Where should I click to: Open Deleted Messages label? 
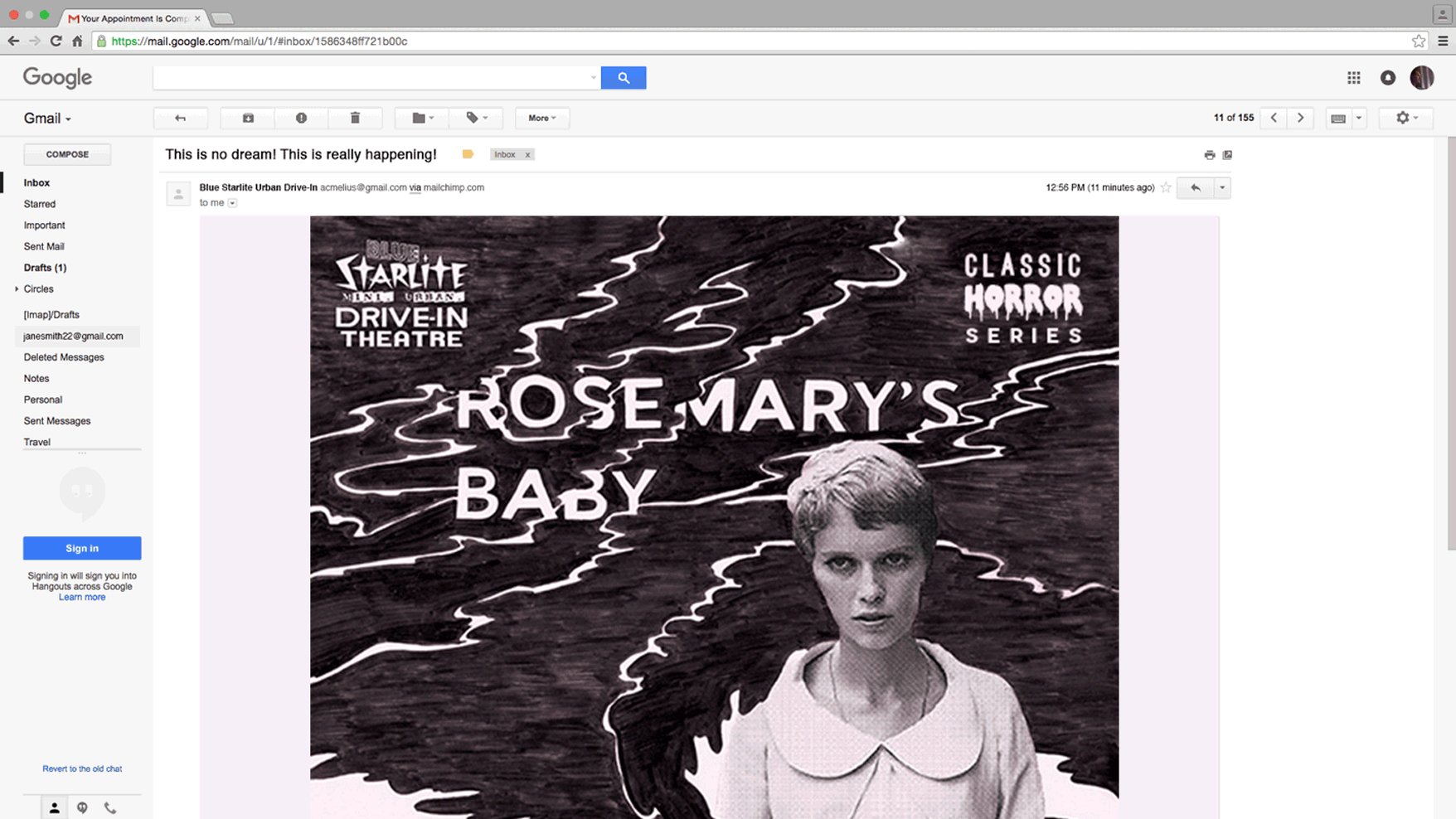64,357
